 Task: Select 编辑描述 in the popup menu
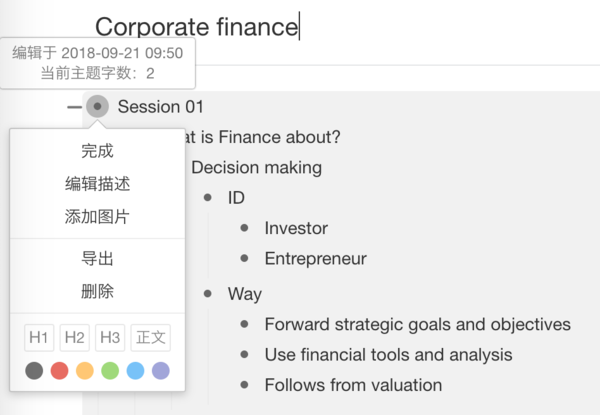point(97,184)
